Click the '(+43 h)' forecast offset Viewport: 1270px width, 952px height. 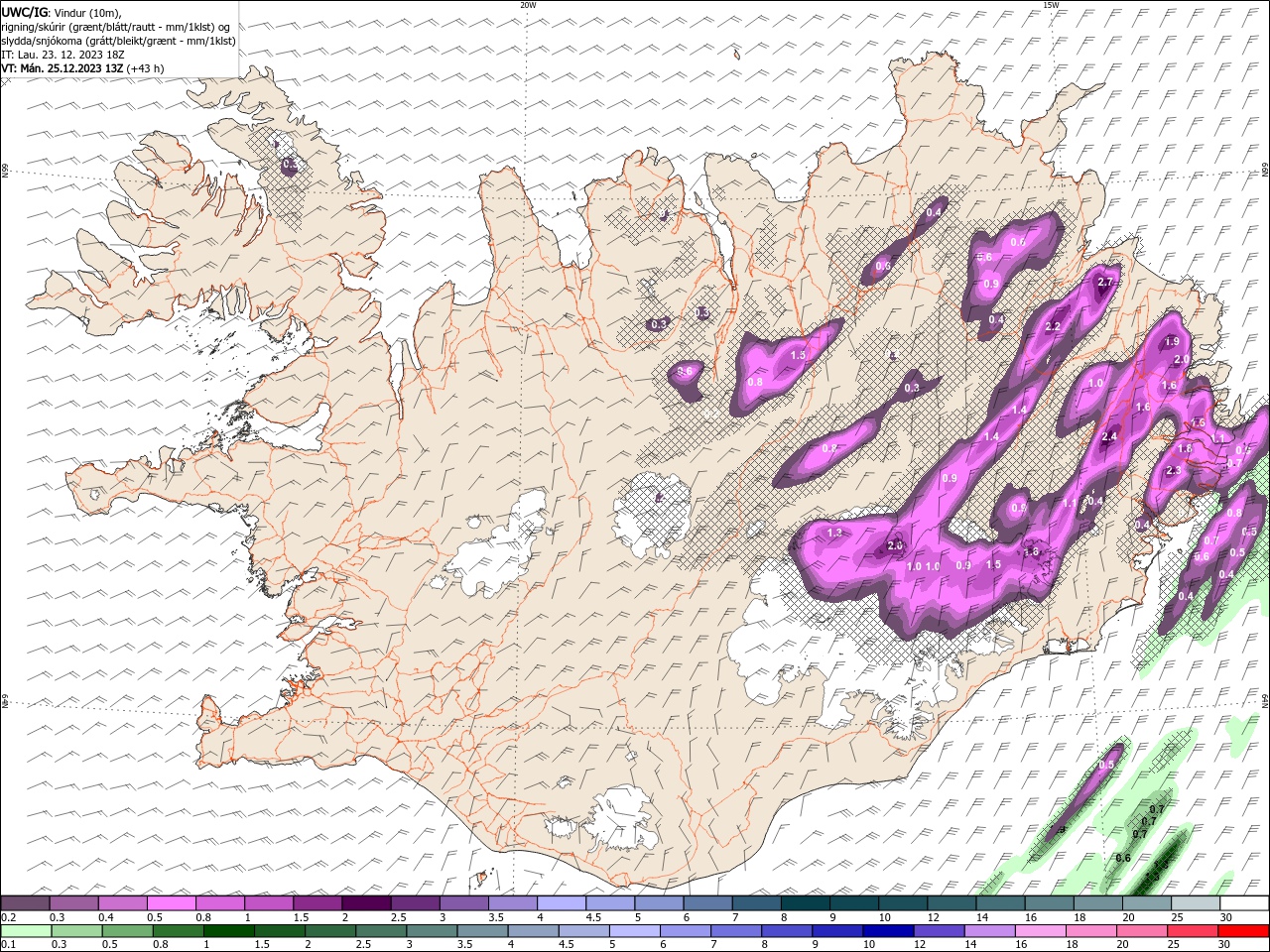(145, 68)
